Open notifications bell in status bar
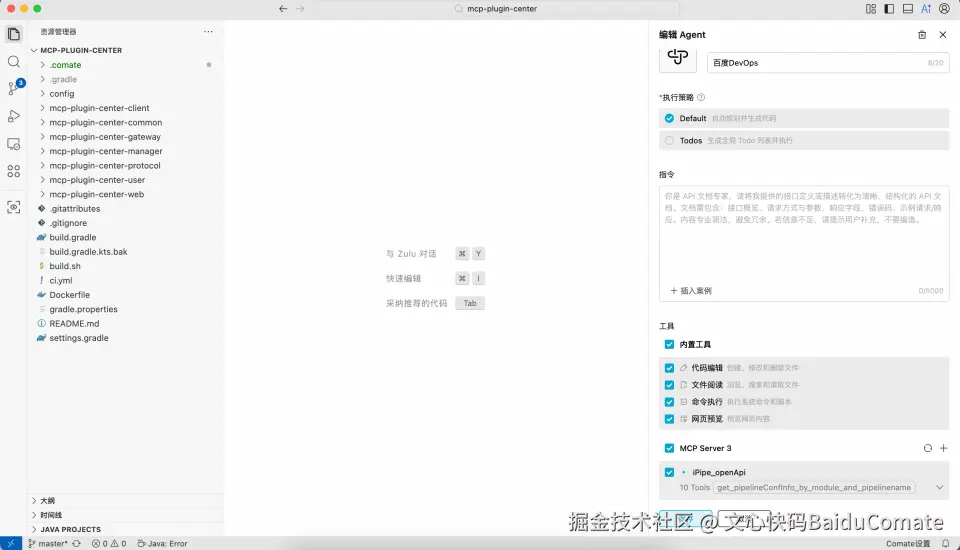Image resolution: width=960 pixels, height=550 pixels. click(946, 544)
